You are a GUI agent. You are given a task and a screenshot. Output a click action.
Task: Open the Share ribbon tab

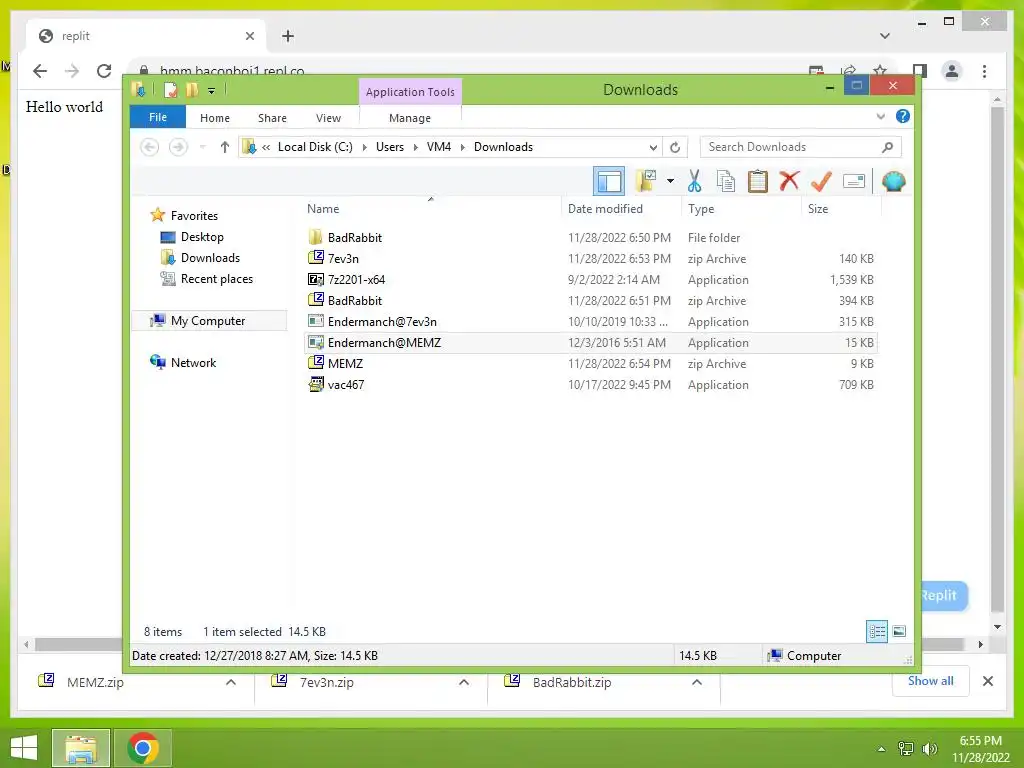point(272,118)
